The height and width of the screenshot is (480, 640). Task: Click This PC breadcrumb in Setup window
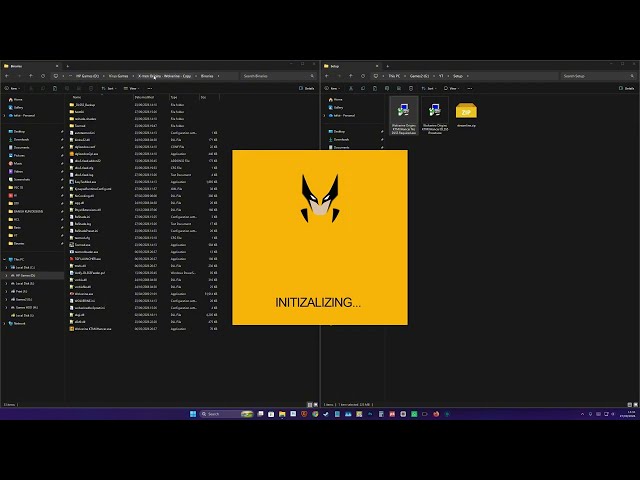point(394,76)
